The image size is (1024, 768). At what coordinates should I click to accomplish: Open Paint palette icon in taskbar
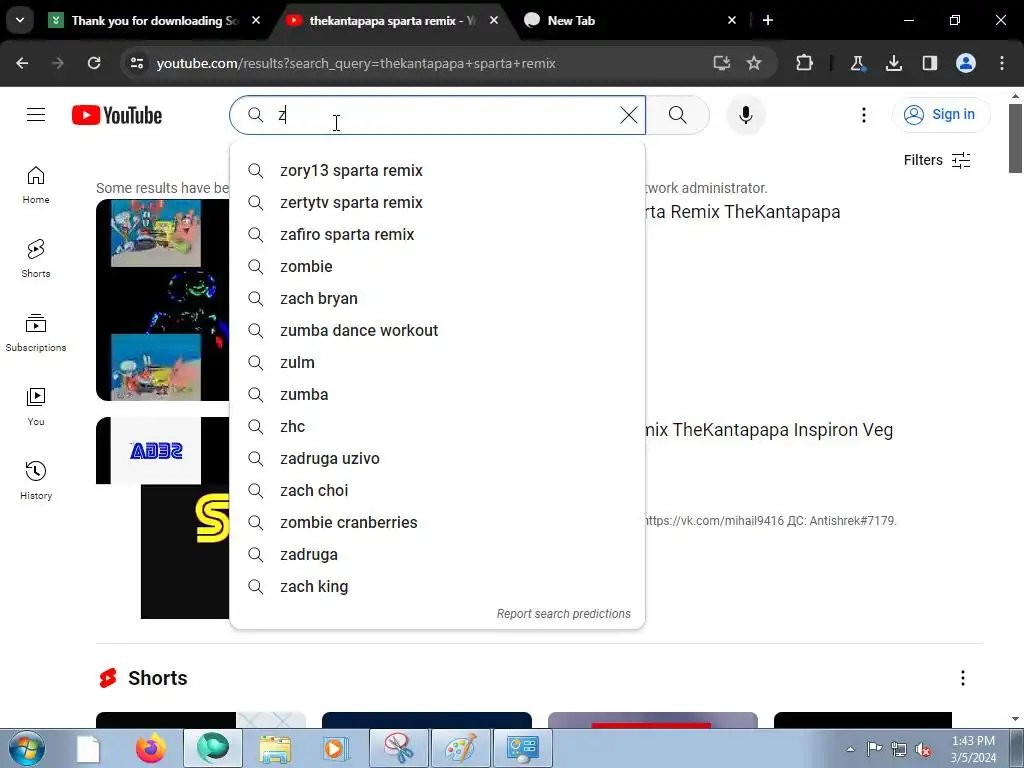tap(460, 748)
